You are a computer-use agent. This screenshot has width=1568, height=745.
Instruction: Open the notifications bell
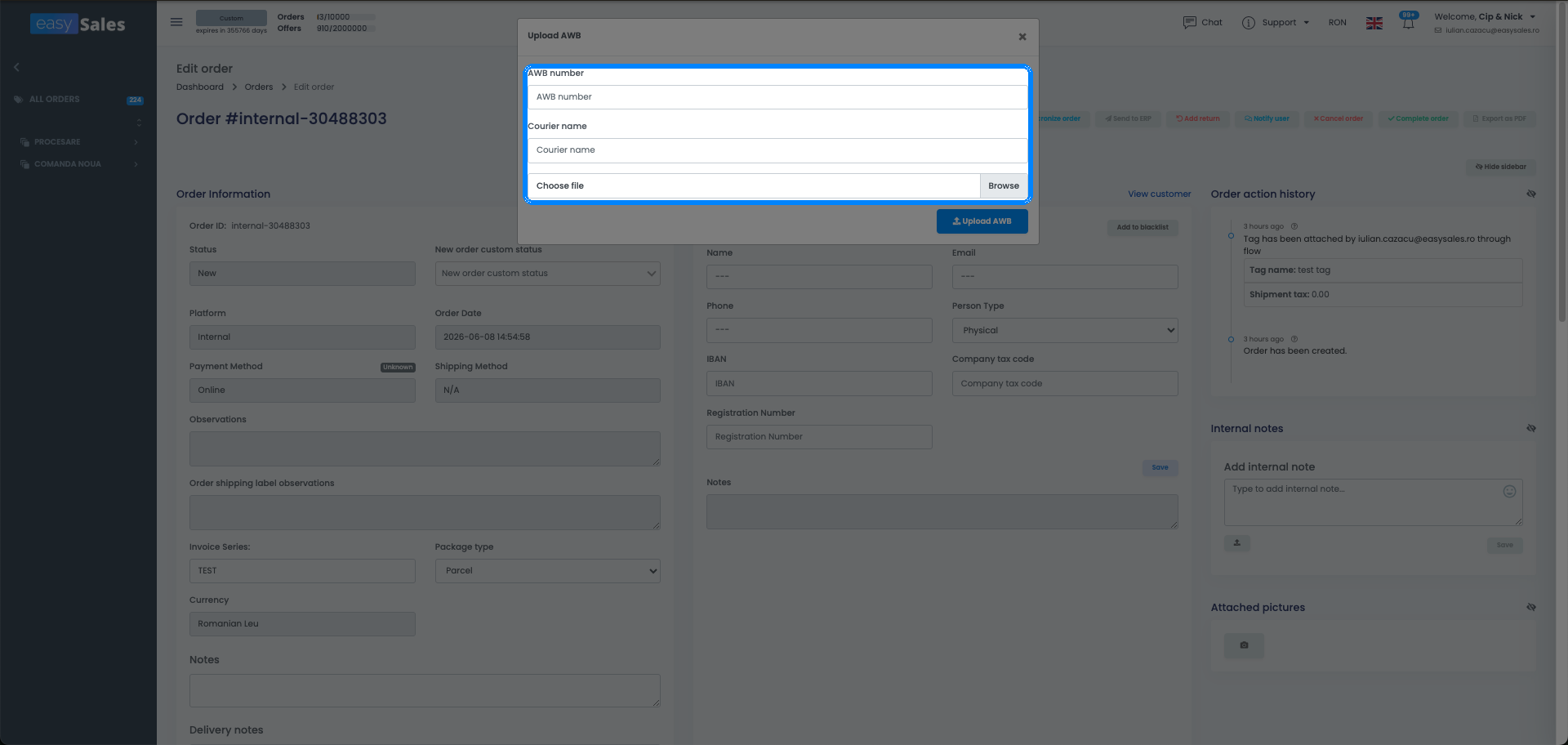pyautogui.click(x=1408, y=22)
